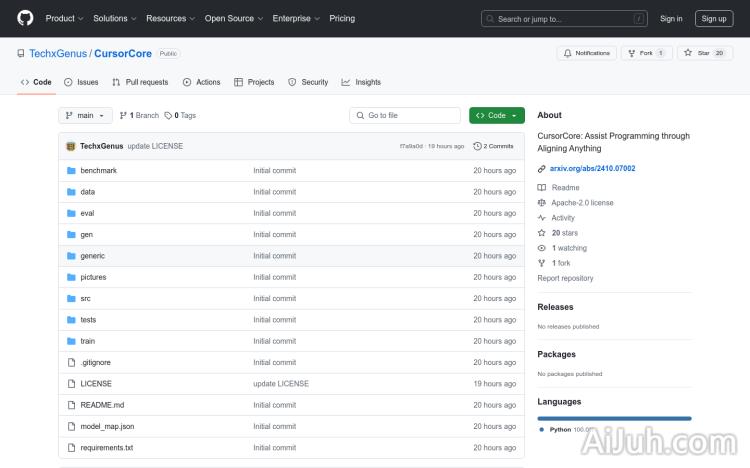
Task: Click the Sign up button
Action: tap(714, 18)
